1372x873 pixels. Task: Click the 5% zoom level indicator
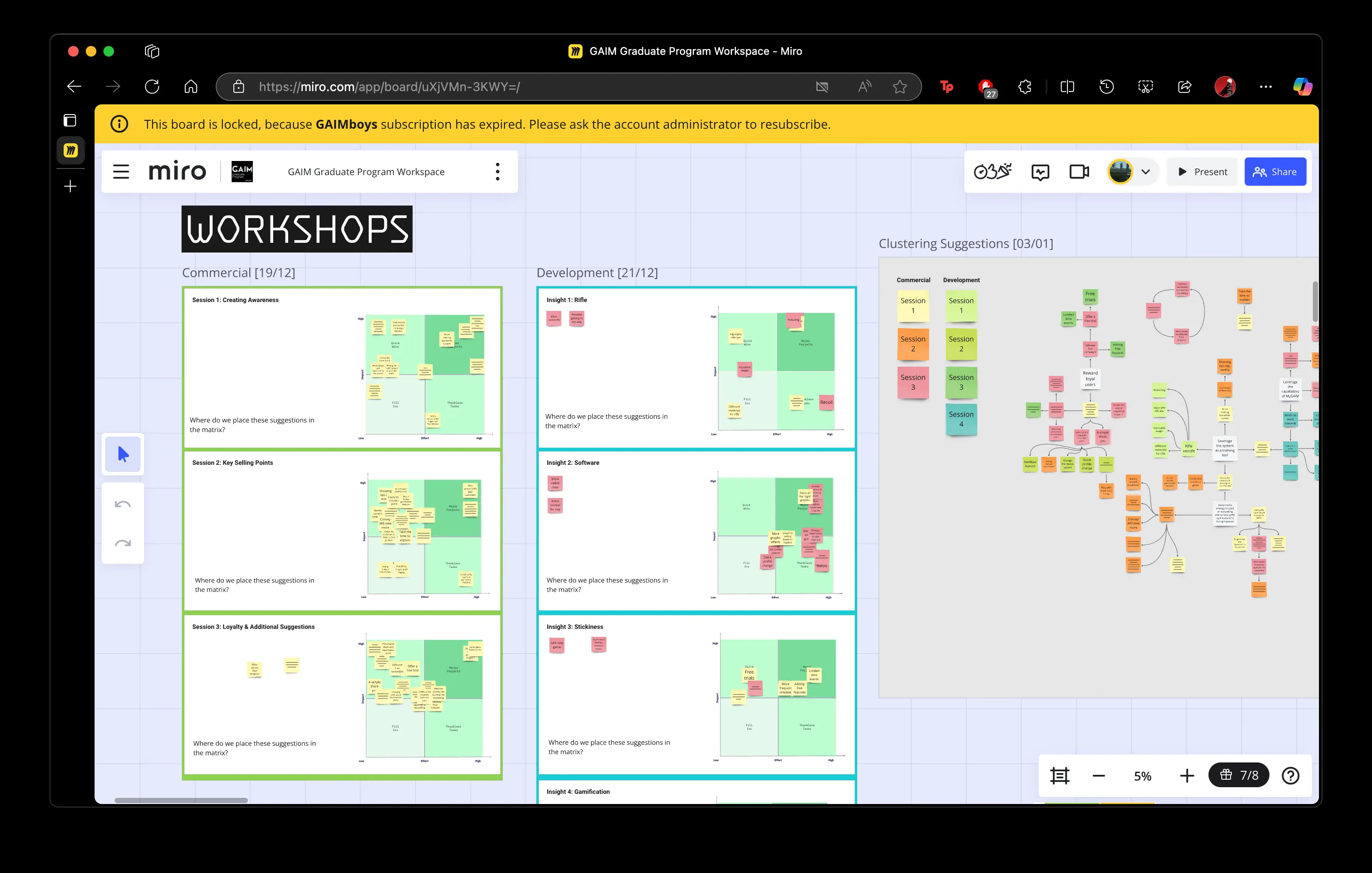tap(1143, 776)
